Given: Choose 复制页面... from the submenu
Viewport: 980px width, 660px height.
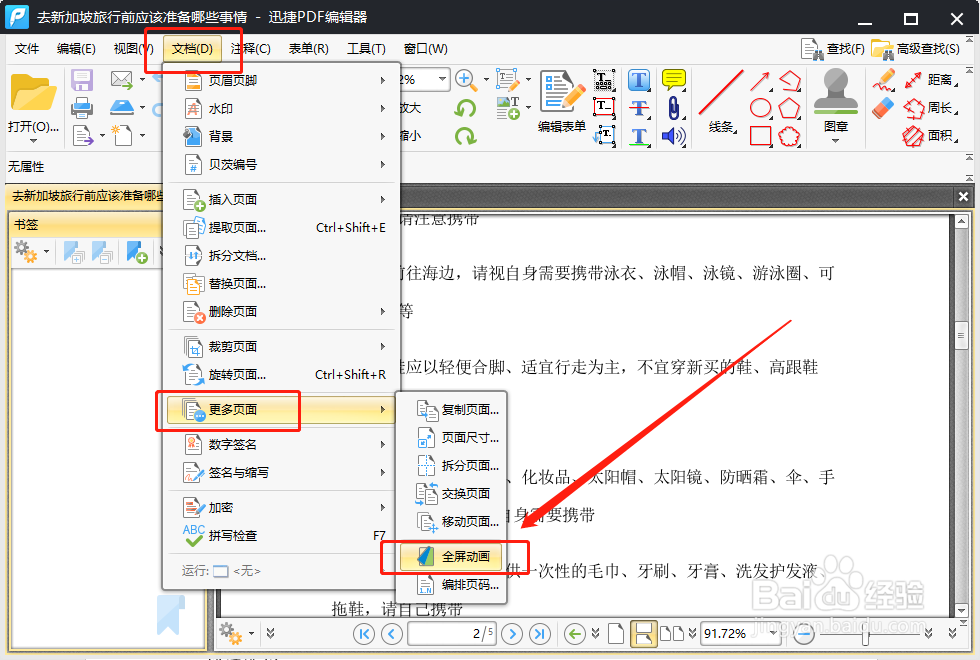Looking at the screenshot, I should [451, 410].
